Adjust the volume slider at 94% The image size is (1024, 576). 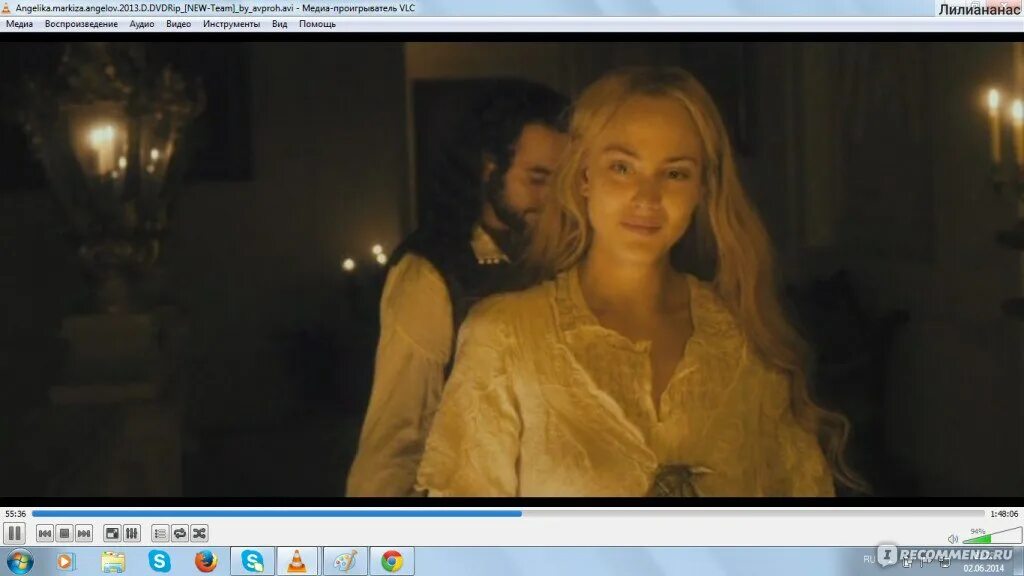(992, 536)
